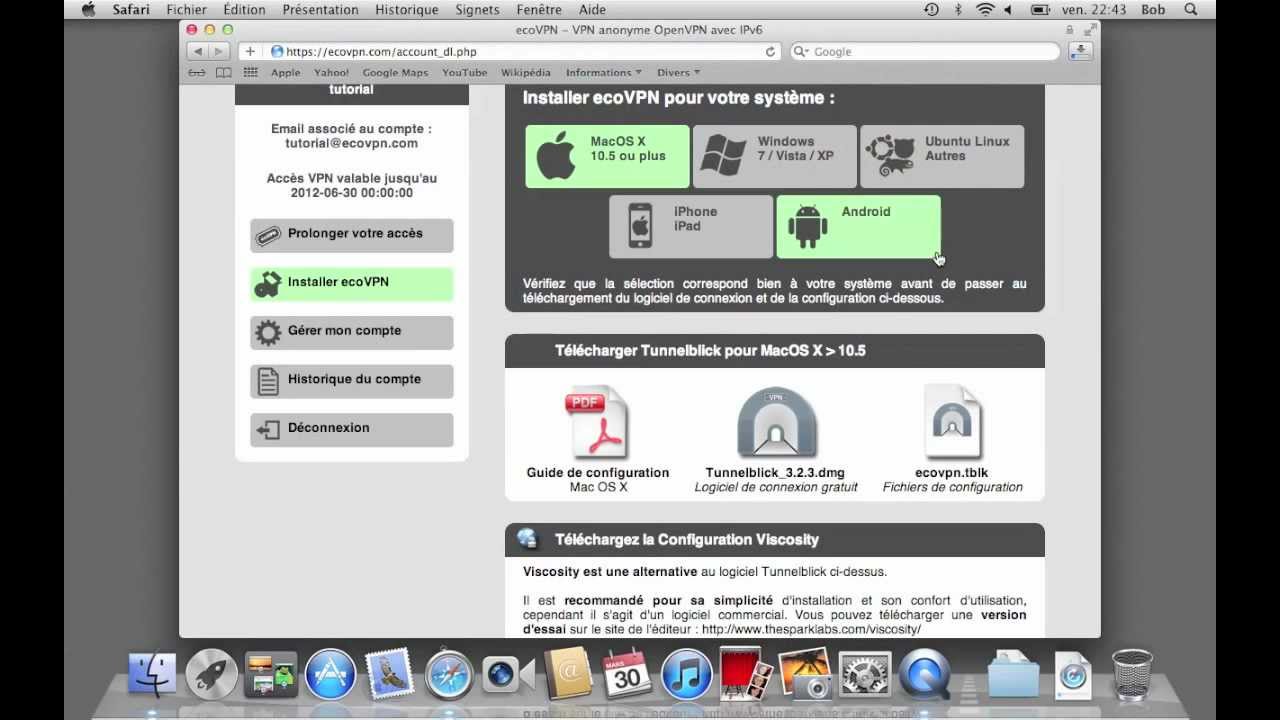This screenshot has height=720, width=1280.
Task: Open the Apple bookmark
Action: click(285, 73)
